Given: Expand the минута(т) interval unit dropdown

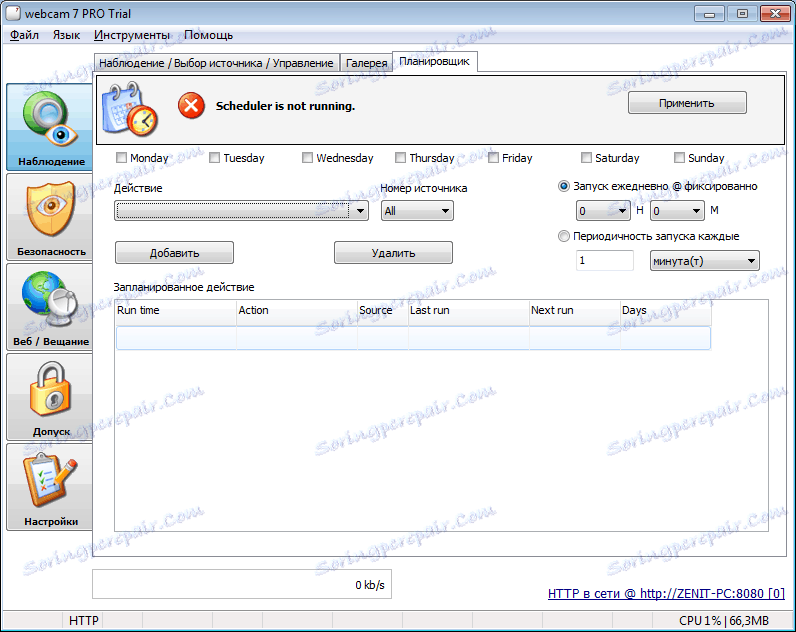Looking at the screenshot, I should (x=705, y=261).
